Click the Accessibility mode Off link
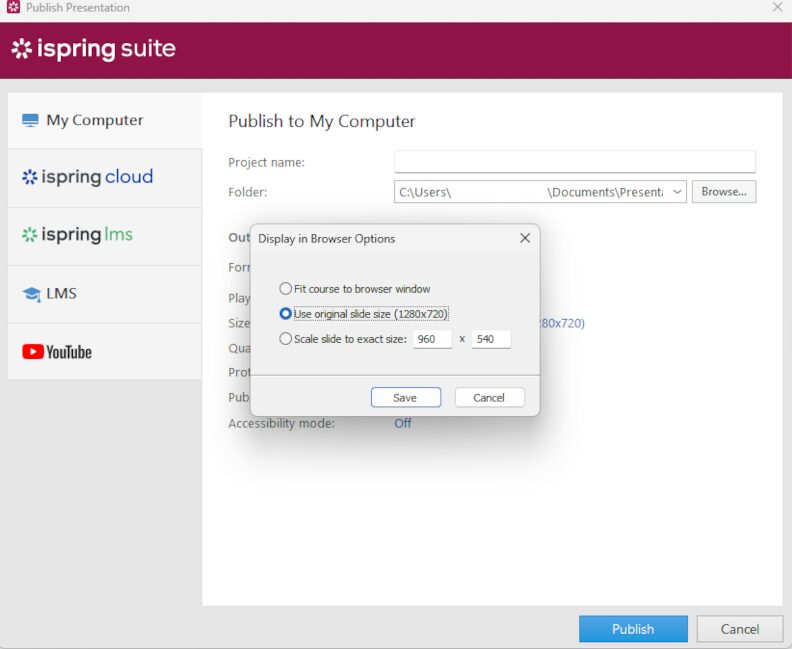Image resolution: width=792 pixels, height=649 pixels. click(x=403, y=423)
